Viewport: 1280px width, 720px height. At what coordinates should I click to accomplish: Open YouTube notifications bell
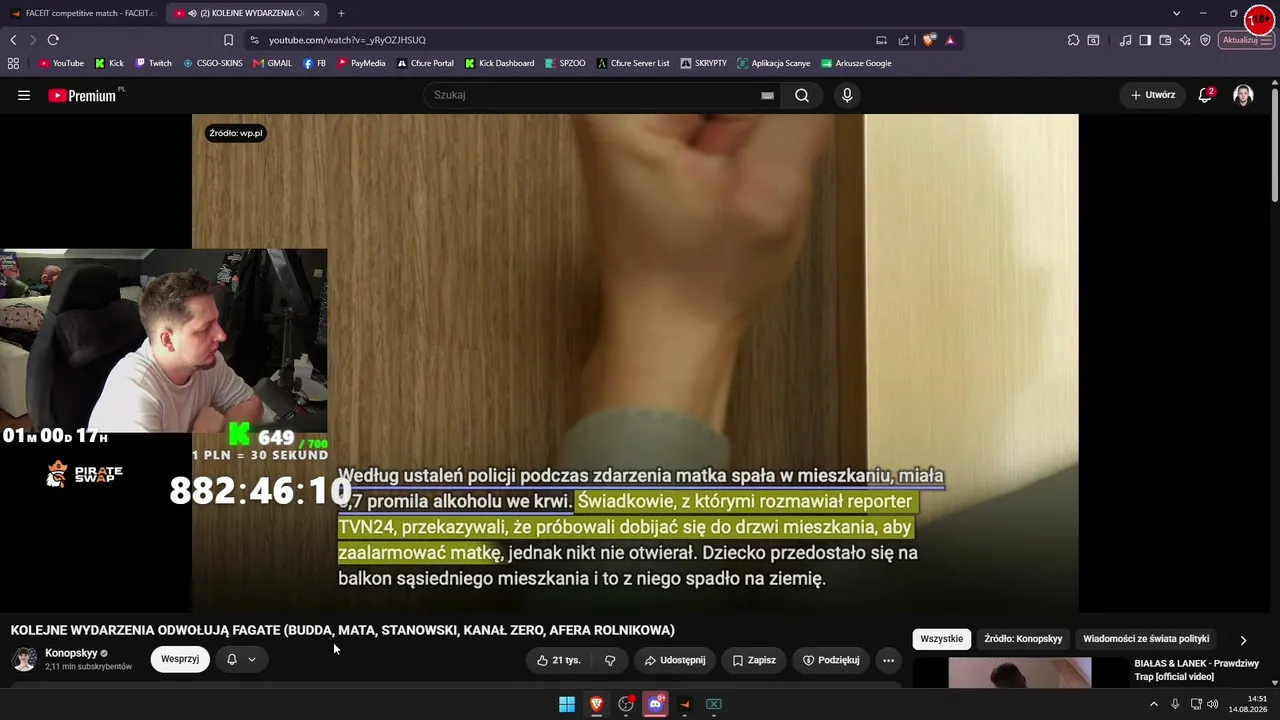point(1205,95)
